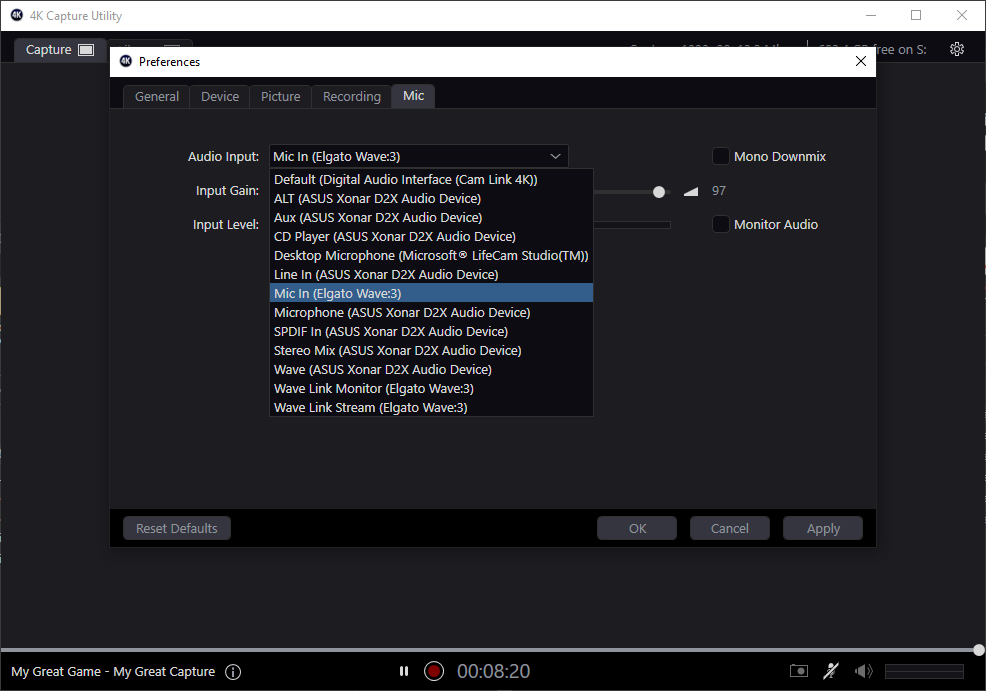986x691 pixels.
Task: Click the Apply button
Action: [823, 528]
